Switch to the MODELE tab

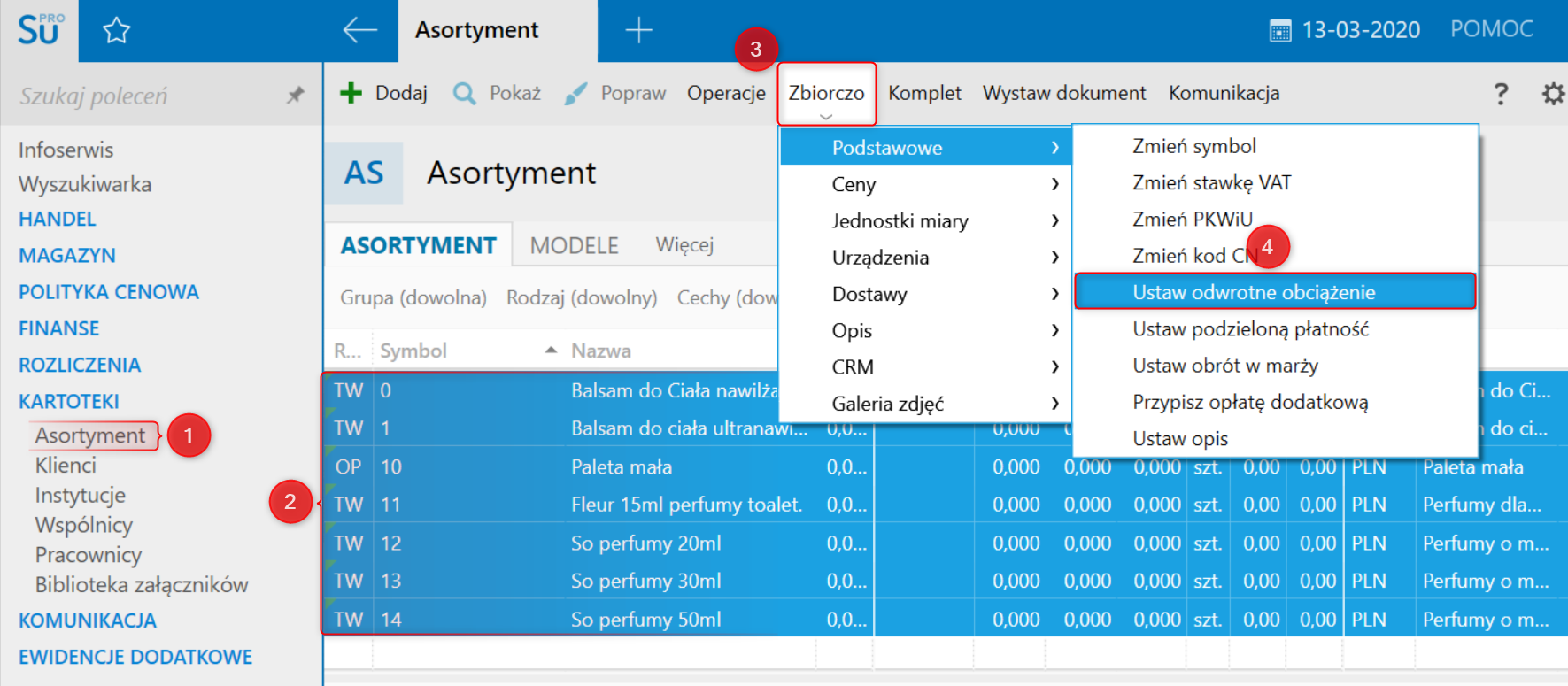(x=574, y=245)
